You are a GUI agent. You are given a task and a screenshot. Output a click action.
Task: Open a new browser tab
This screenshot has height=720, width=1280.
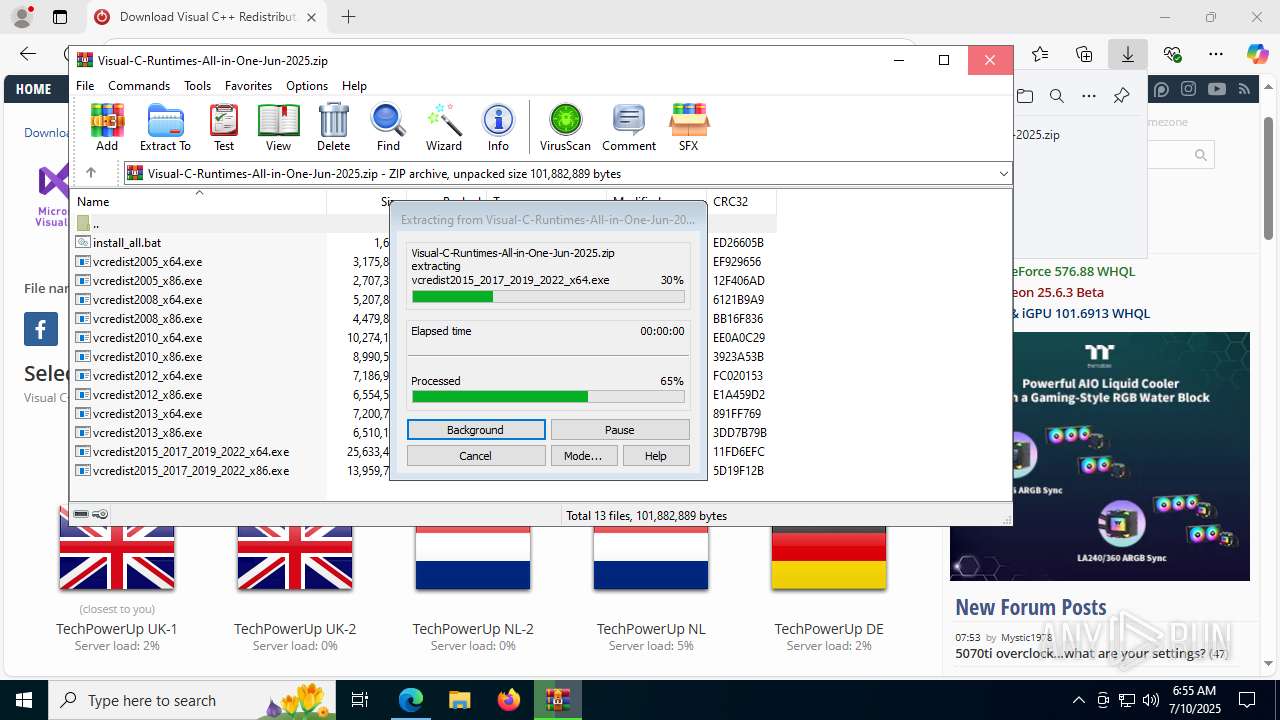(x=348, y=17)
